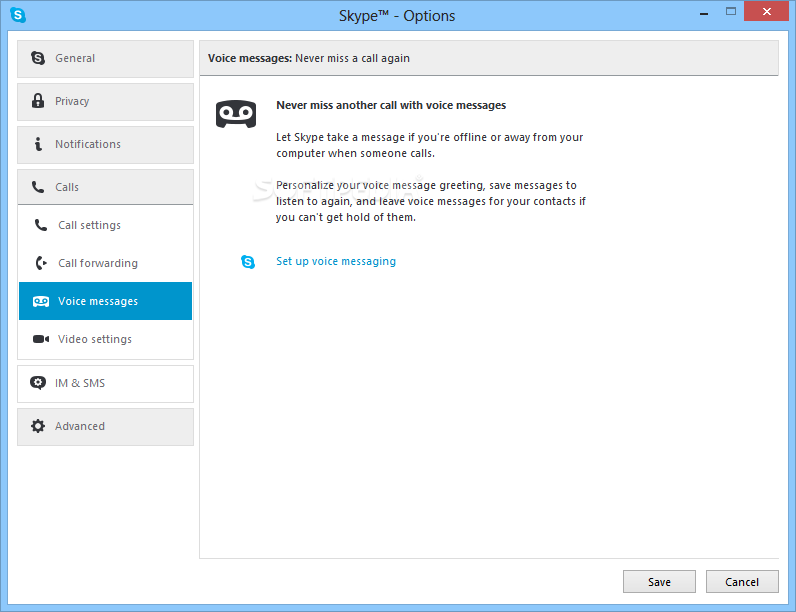Screen dimensions: 796x612
Task: Close the Skype Options window
Action: click(767, 11)
